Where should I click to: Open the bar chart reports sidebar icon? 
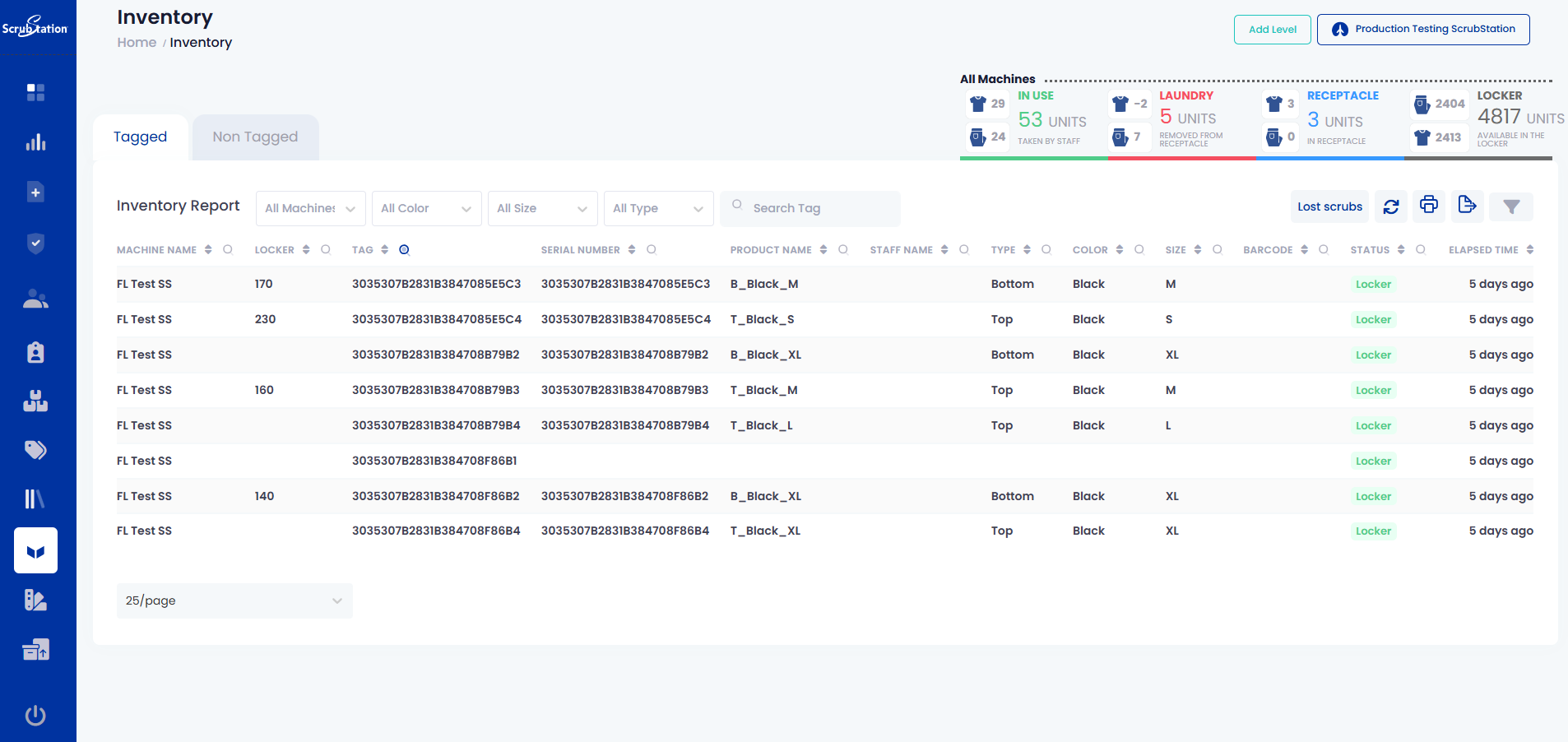pyautogui.click(x=35, y=142)
